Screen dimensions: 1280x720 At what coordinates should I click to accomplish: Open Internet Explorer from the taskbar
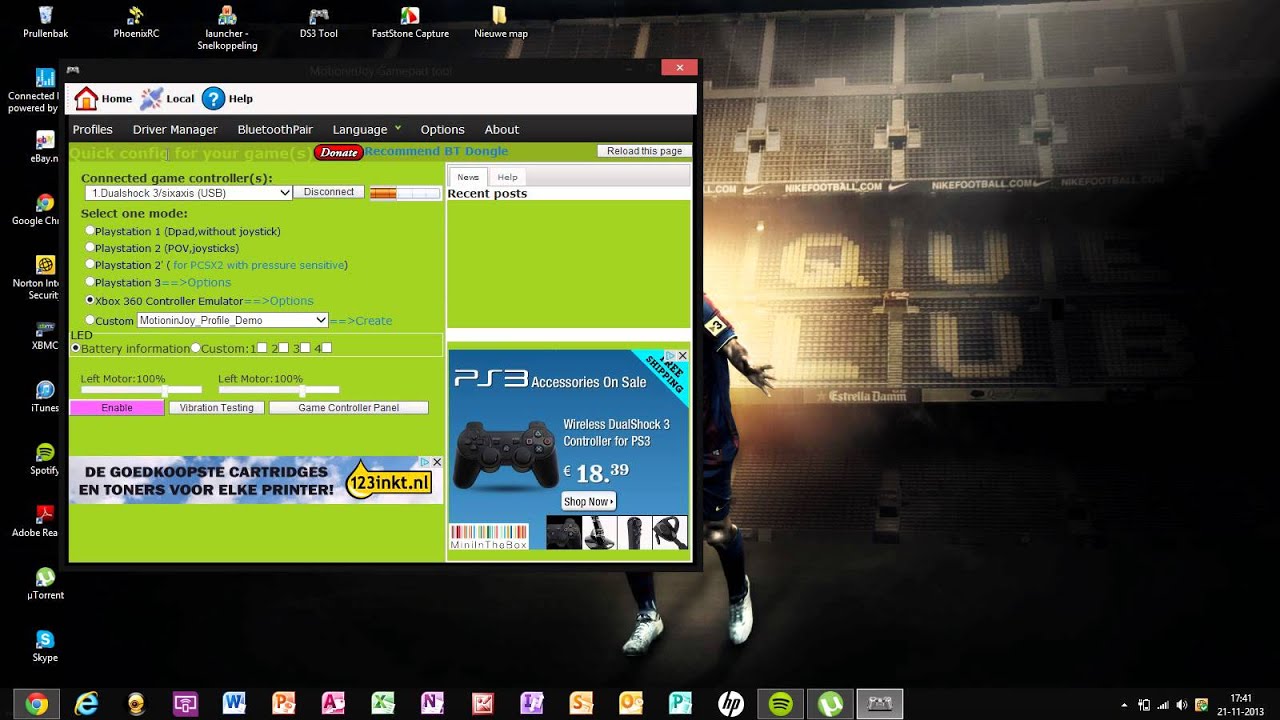(x=87, y=704)
